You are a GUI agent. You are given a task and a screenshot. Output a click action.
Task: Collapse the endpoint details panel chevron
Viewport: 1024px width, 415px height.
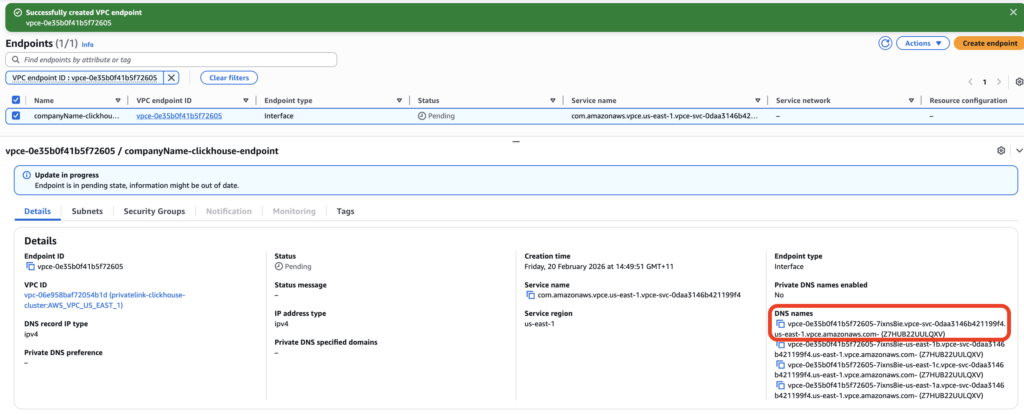pyautogui.click(x=1018, y=150)
